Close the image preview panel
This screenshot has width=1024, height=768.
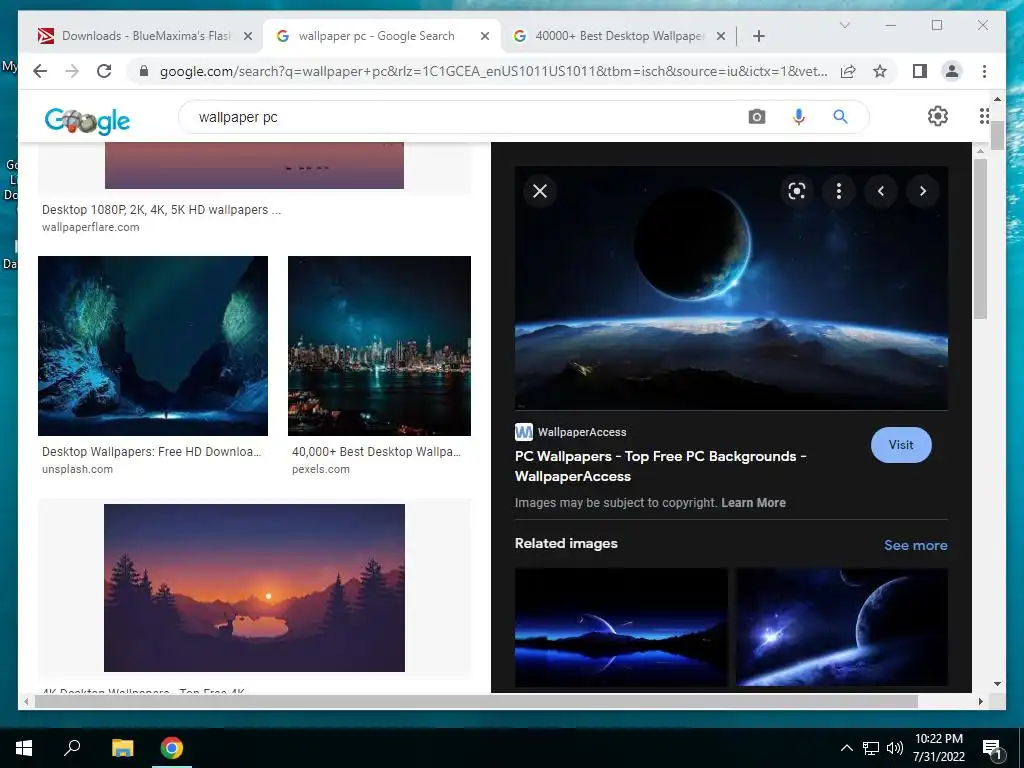pos(539,191)
